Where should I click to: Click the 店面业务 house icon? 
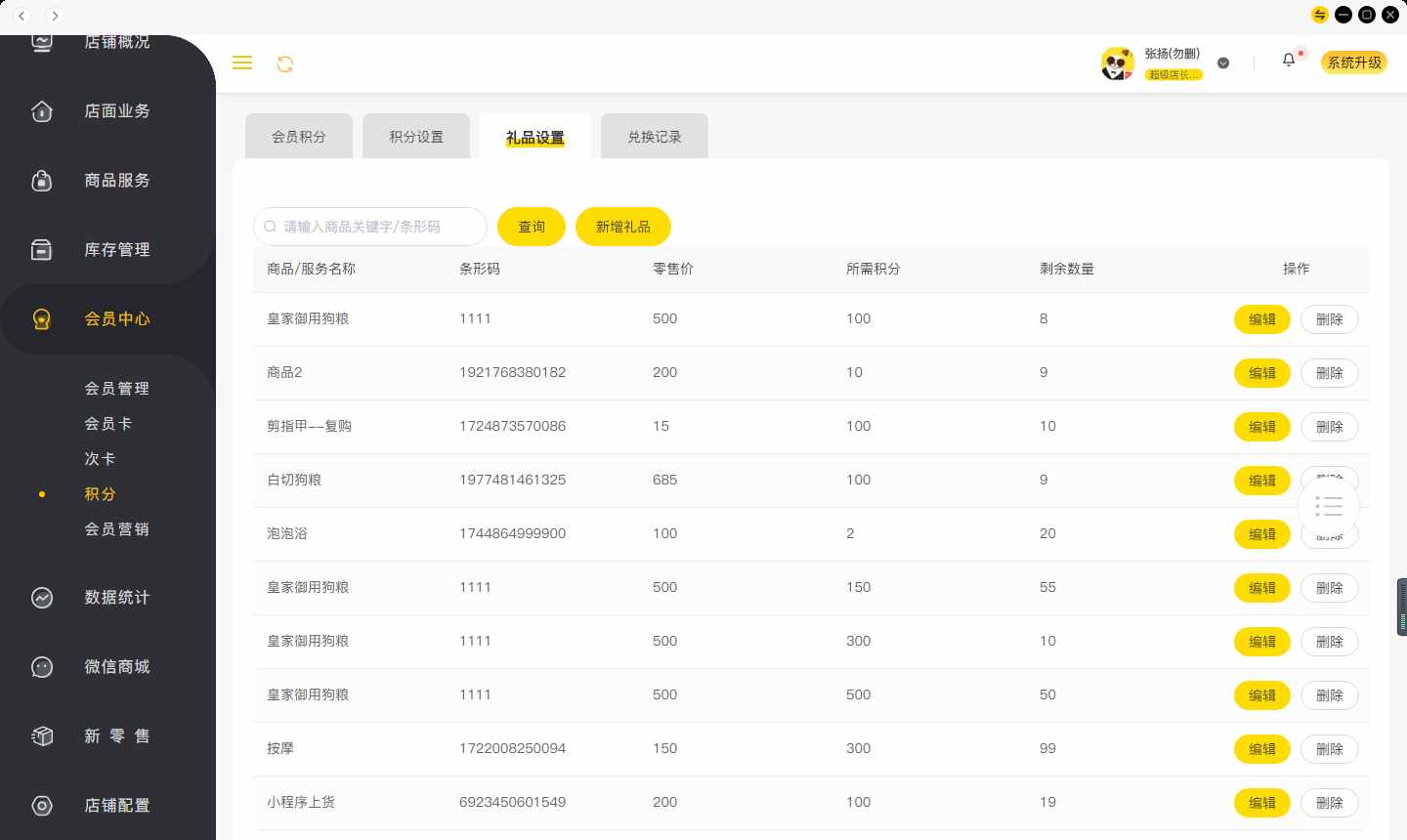pyautogui.click(x=42, y=111)
